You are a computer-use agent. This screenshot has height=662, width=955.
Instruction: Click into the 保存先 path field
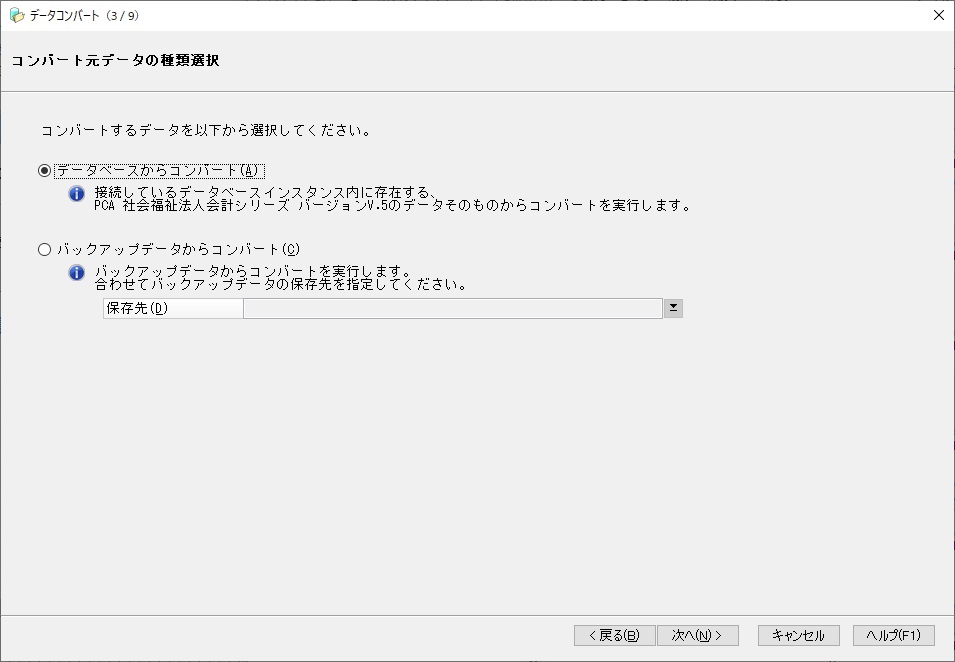point(453,308)
